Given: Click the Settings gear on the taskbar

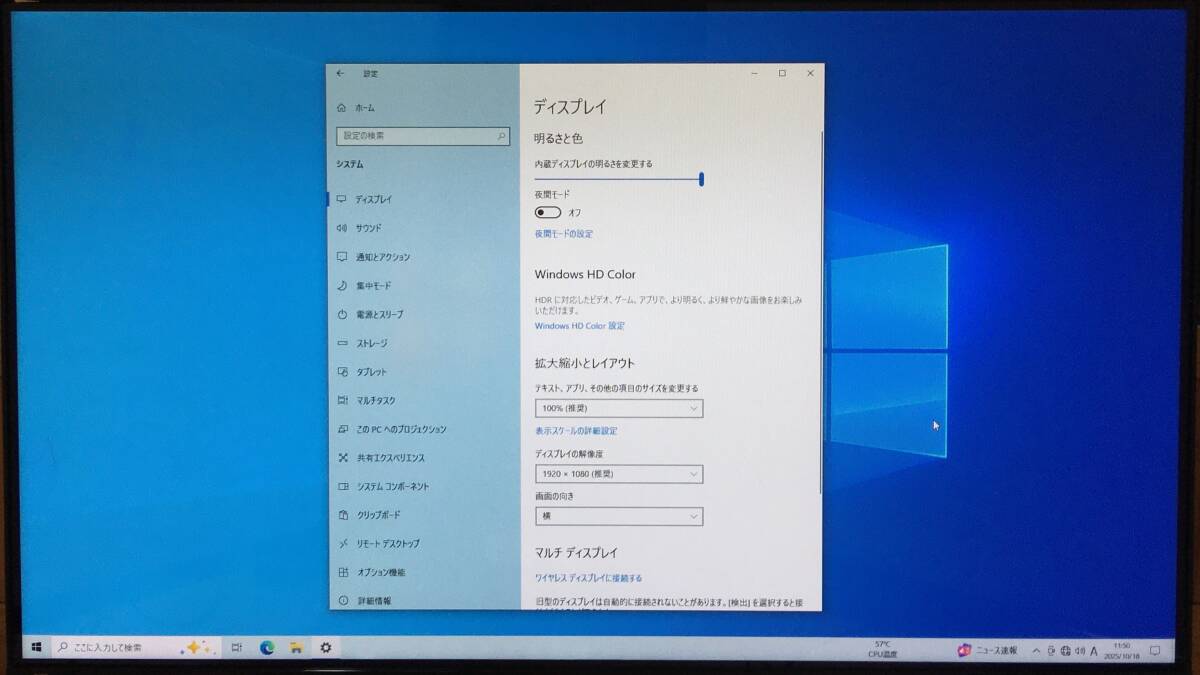Looking at the screenshot, I should (325, 647).
